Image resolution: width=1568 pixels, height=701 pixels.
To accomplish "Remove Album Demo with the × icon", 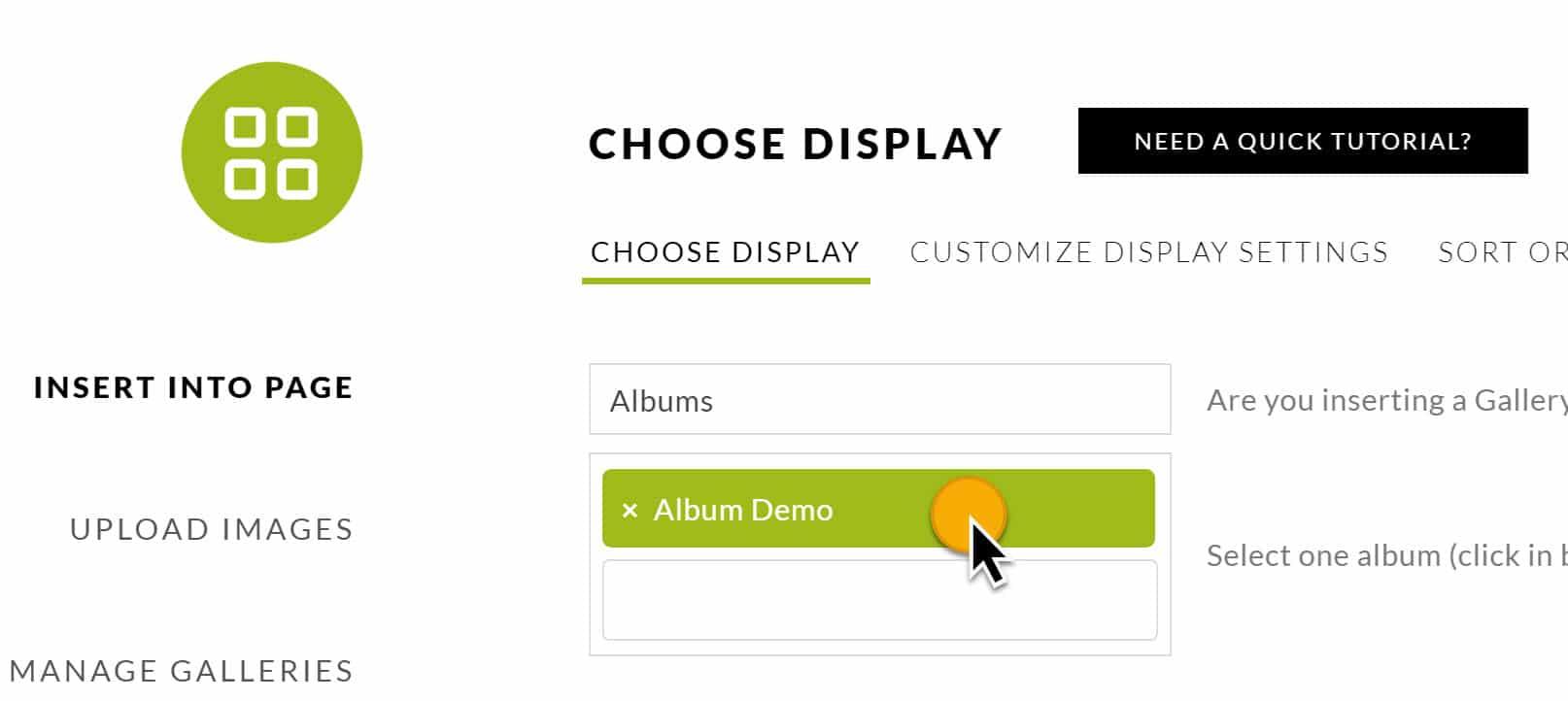I will (x=630, y=511).
